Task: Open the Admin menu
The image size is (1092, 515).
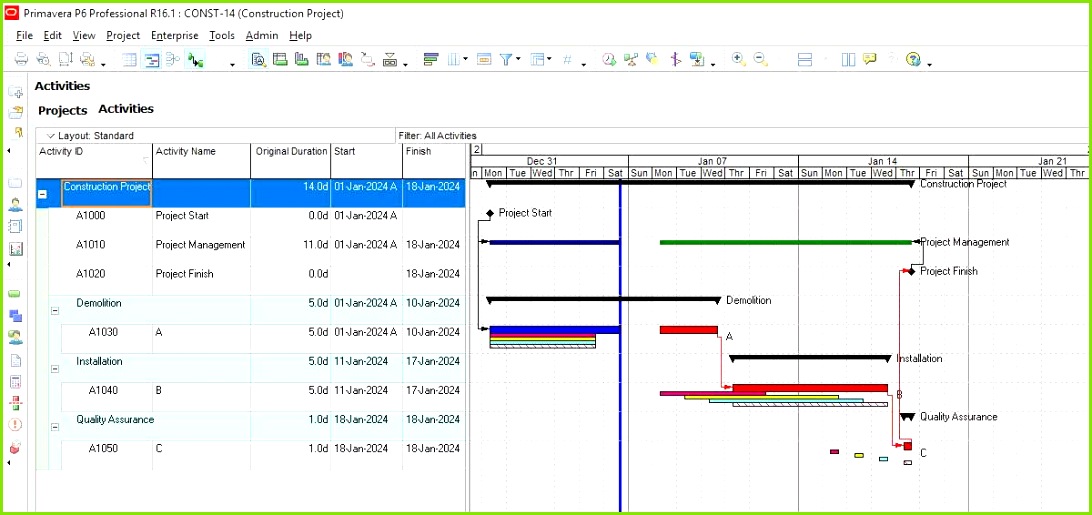Action: [262, 36]
